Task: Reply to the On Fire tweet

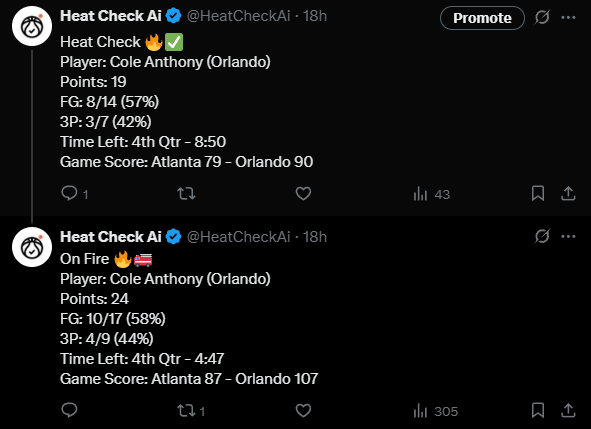Action: coord(69,410)
